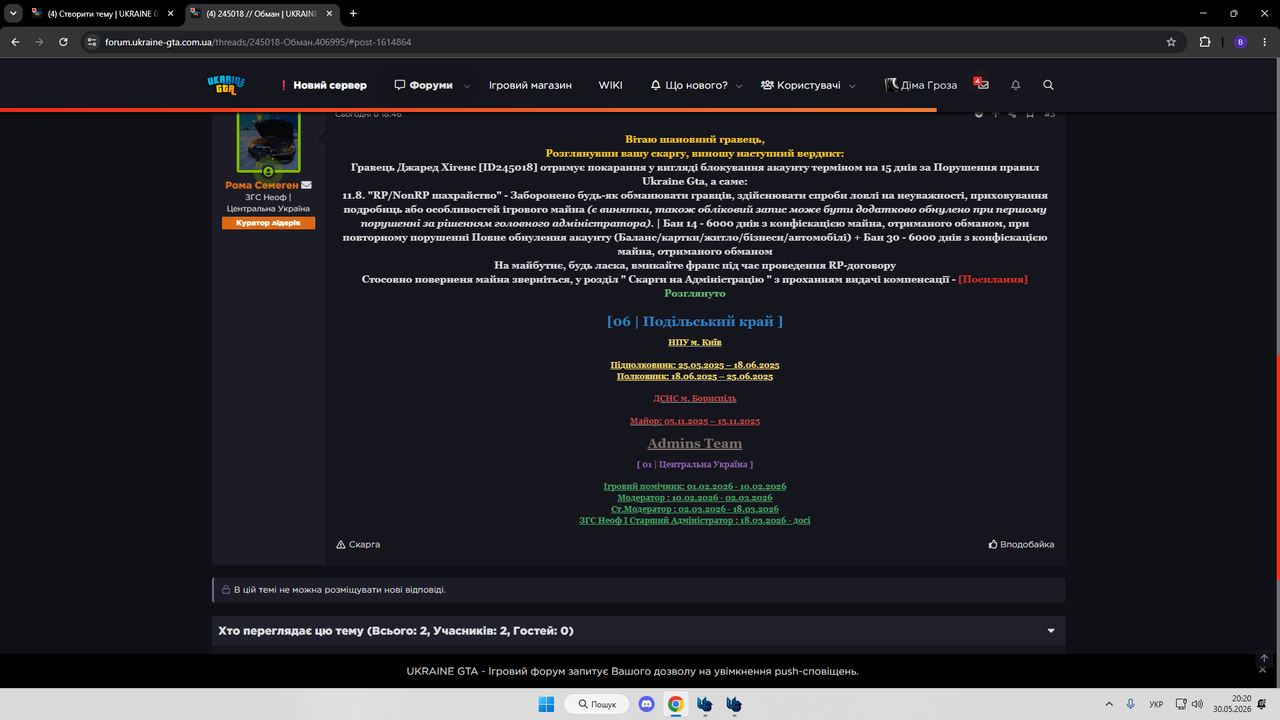Click Chrome icon in taskbar
Screen dimensions: 1280x720
click(x=675, y=704)
